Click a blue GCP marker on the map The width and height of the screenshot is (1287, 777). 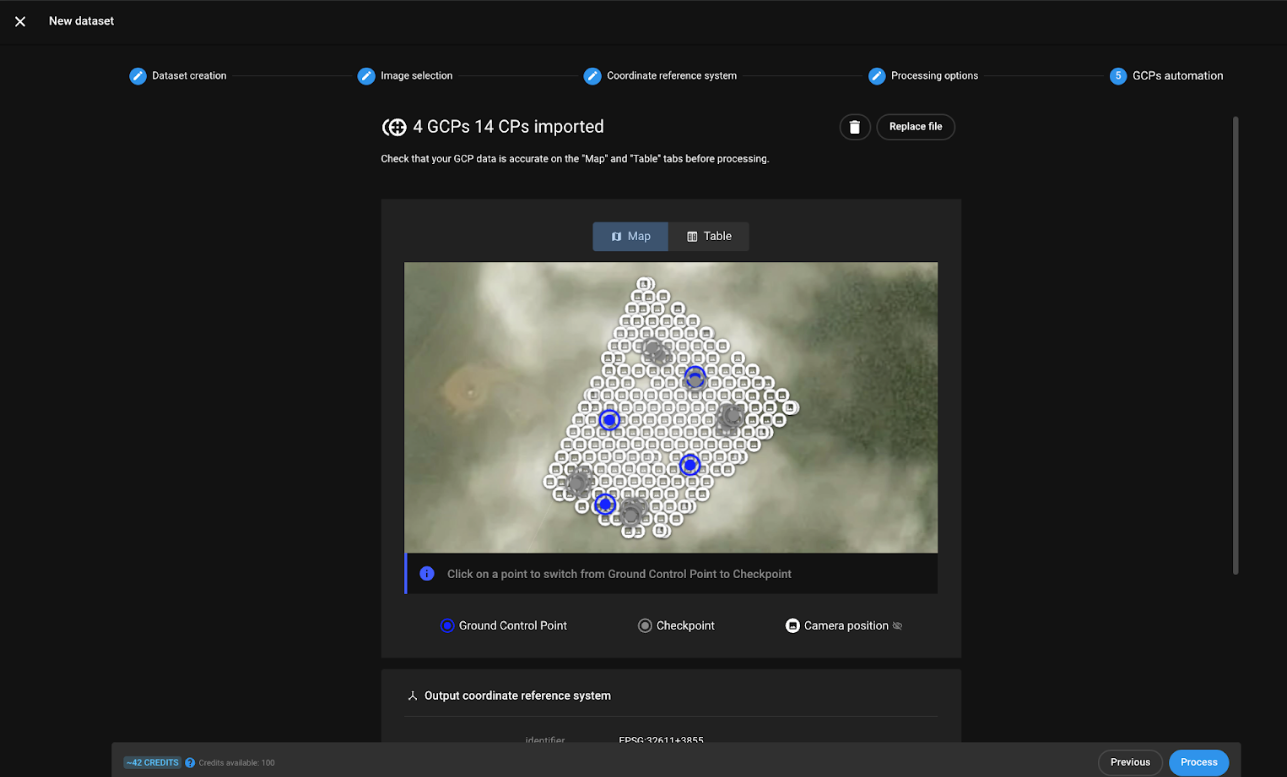609,420
